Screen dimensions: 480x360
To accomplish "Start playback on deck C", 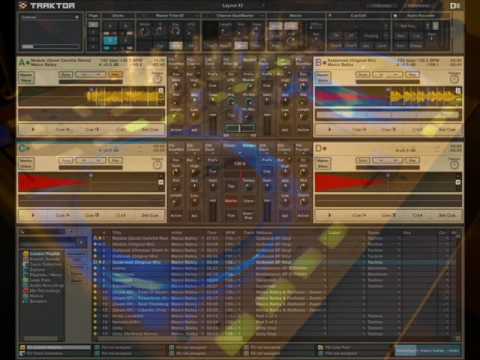I will (x=33, y=215).
